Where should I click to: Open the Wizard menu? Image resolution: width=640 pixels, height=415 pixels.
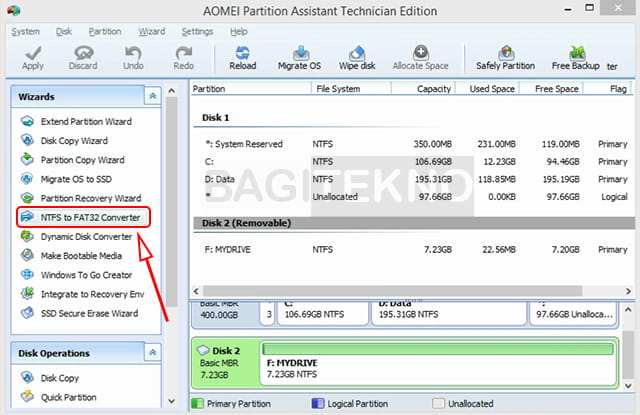tap(152, 31)
